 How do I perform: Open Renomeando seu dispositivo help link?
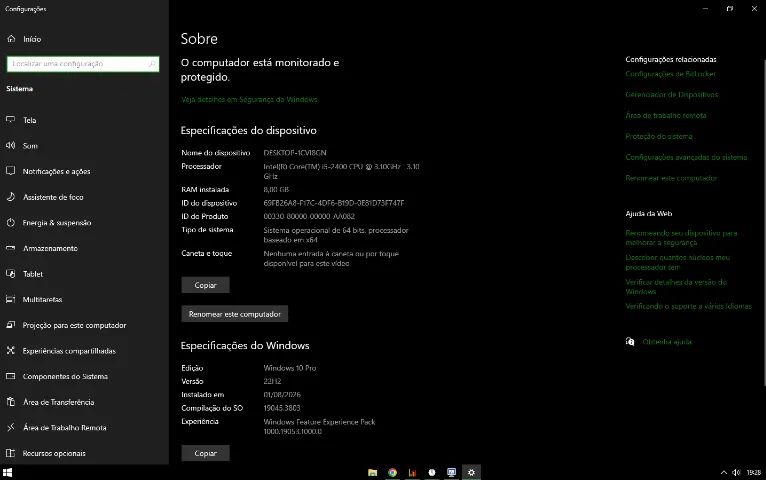pos(681,238)
